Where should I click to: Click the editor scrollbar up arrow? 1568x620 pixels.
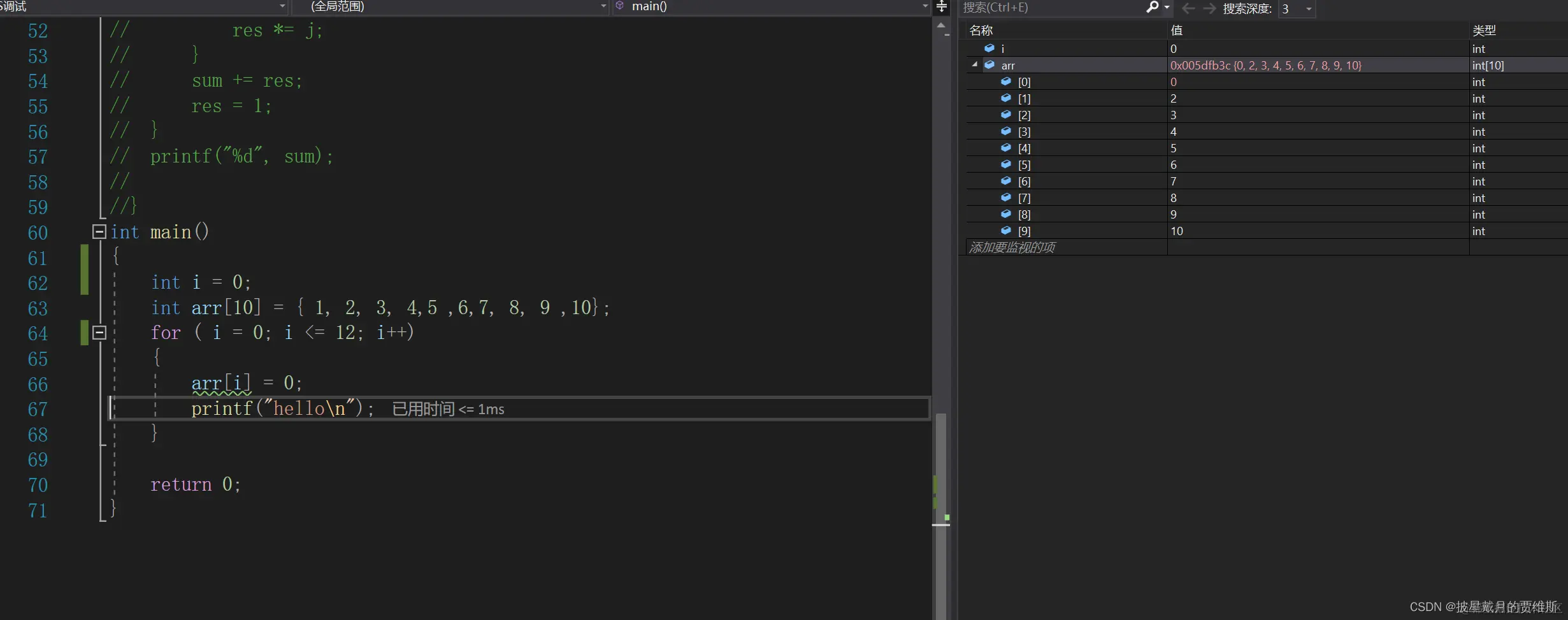[x=941, y=25]
